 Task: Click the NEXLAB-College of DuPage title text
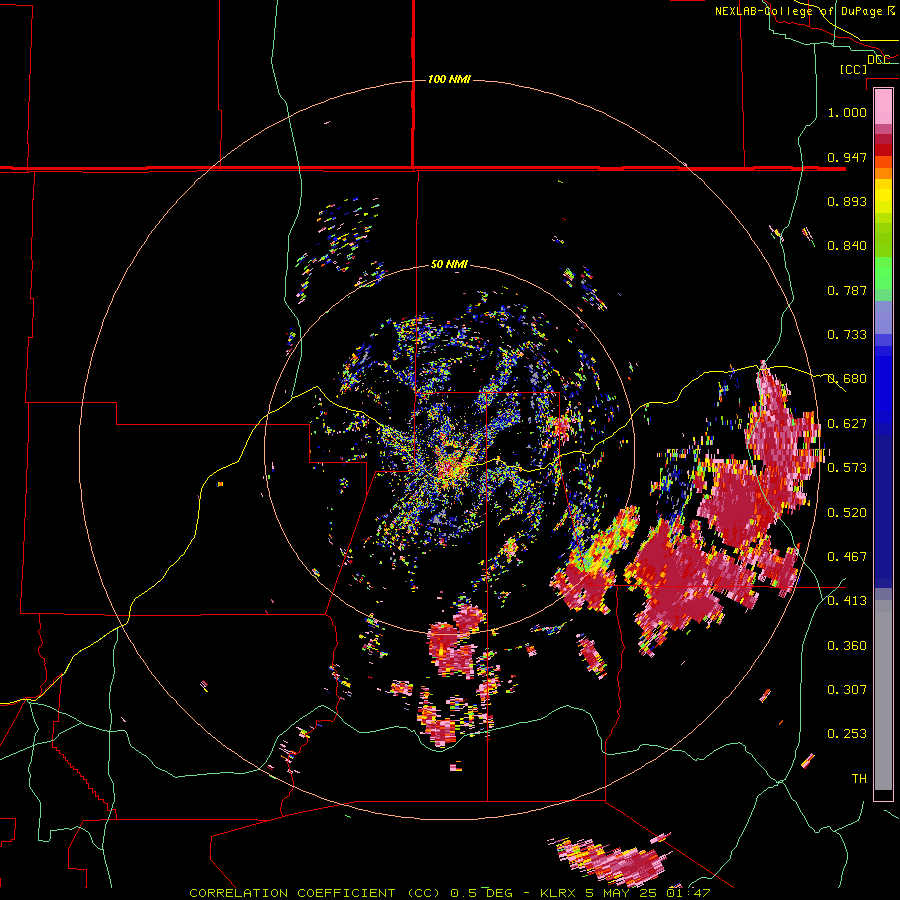[798, 11]
